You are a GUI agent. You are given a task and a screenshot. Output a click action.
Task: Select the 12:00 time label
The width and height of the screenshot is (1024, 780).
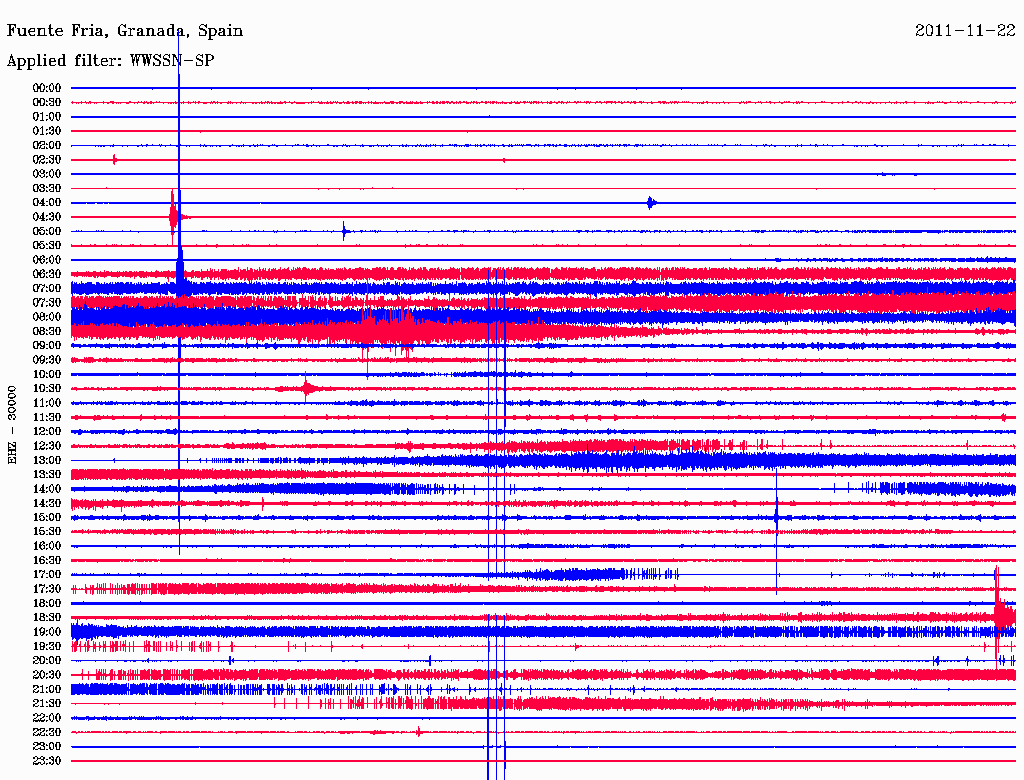[x=47, y=431]
